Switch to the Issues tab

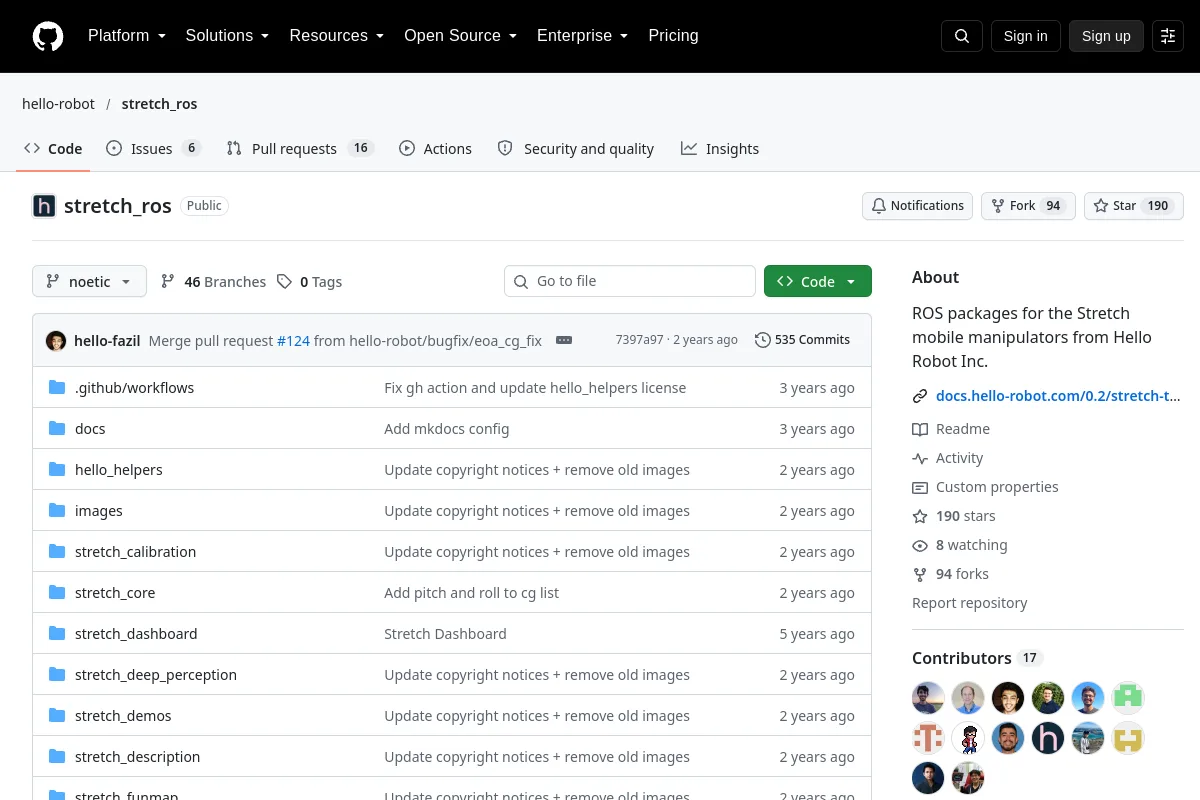tap(154, 149)
